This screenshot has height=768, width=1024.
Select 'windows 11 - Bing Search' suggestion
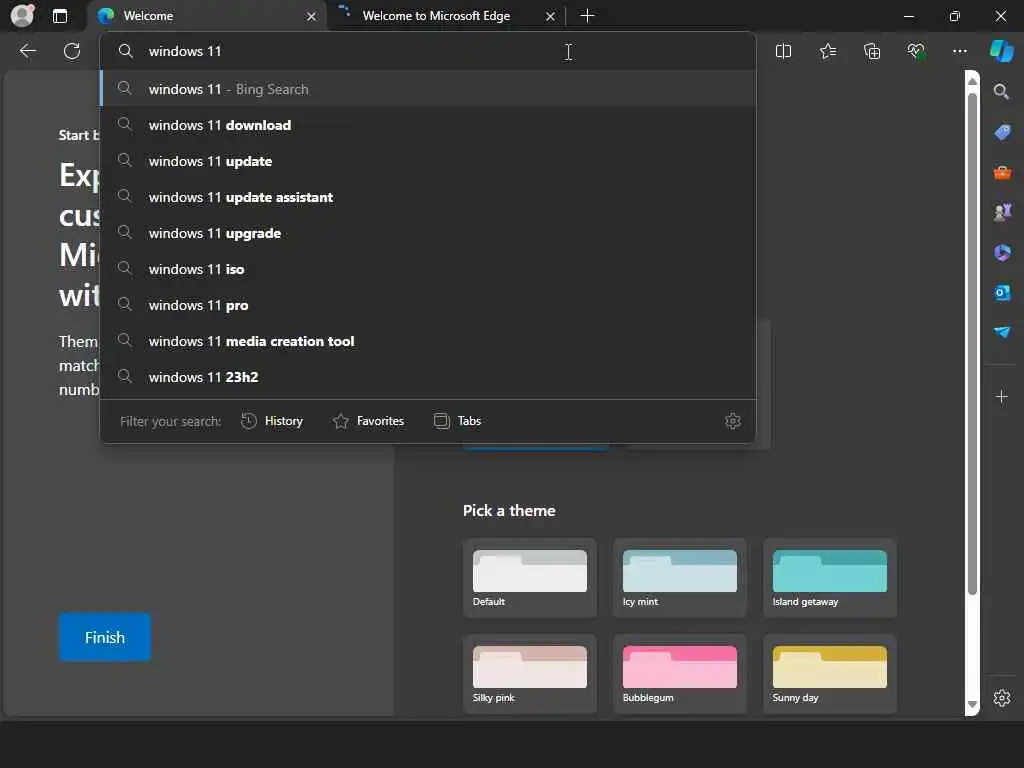point(428,89)
